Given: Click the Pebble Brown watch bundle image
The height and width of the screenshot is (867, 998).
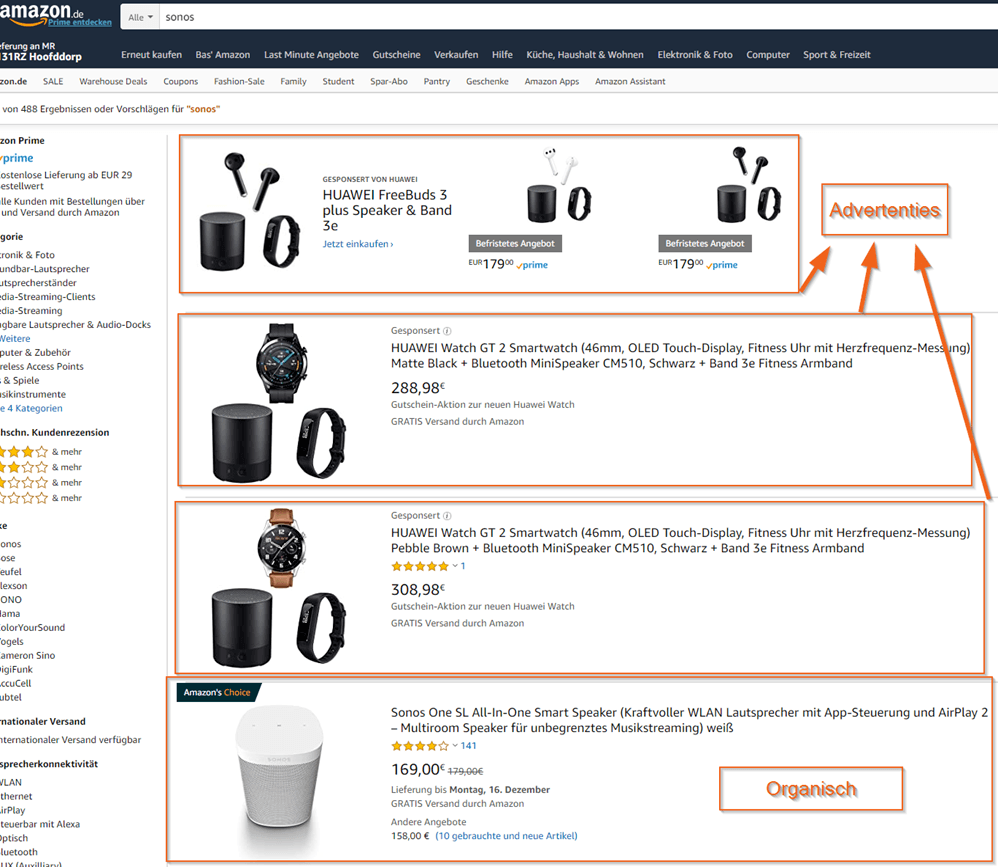Looking at the screenshot, I should [x=278, y=587].
